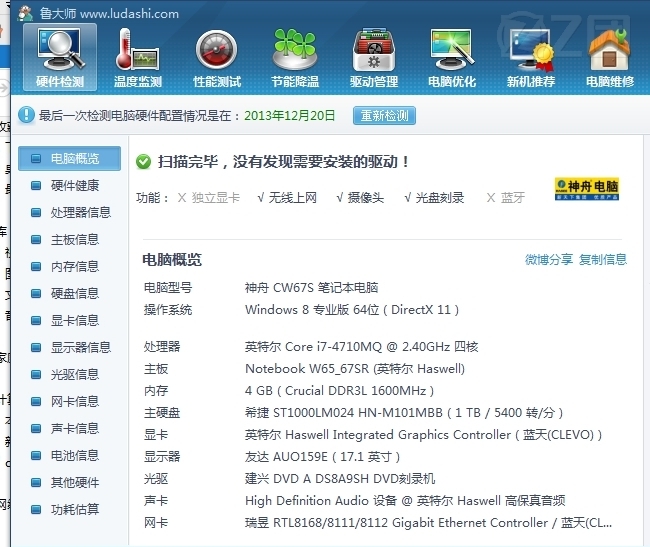Click the 友达 AUO159E display text
650x547 pixels.
click(323, 456)
